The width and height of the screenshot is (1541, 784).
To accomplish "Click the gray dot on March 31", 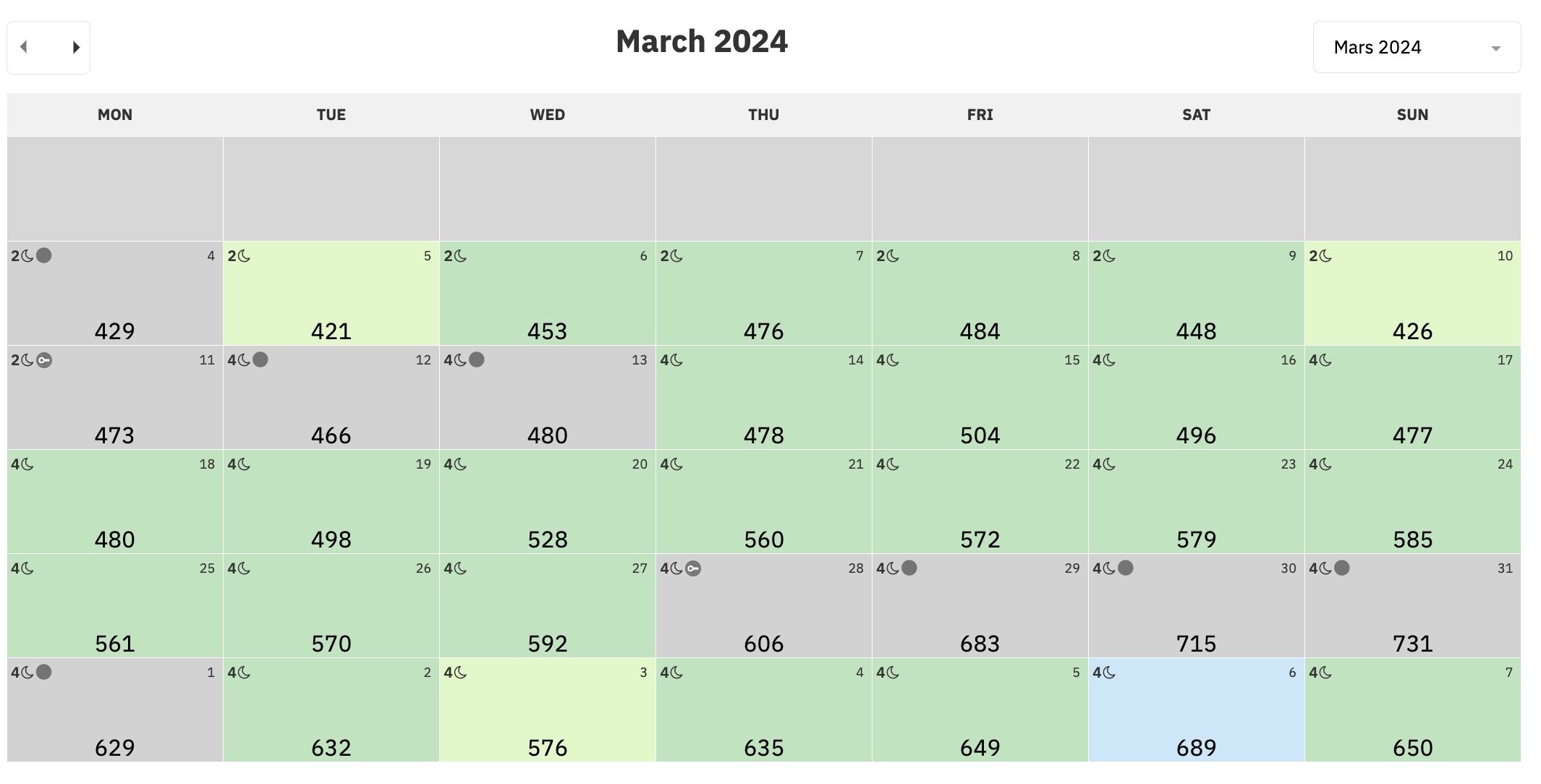I will (1342, 568).
